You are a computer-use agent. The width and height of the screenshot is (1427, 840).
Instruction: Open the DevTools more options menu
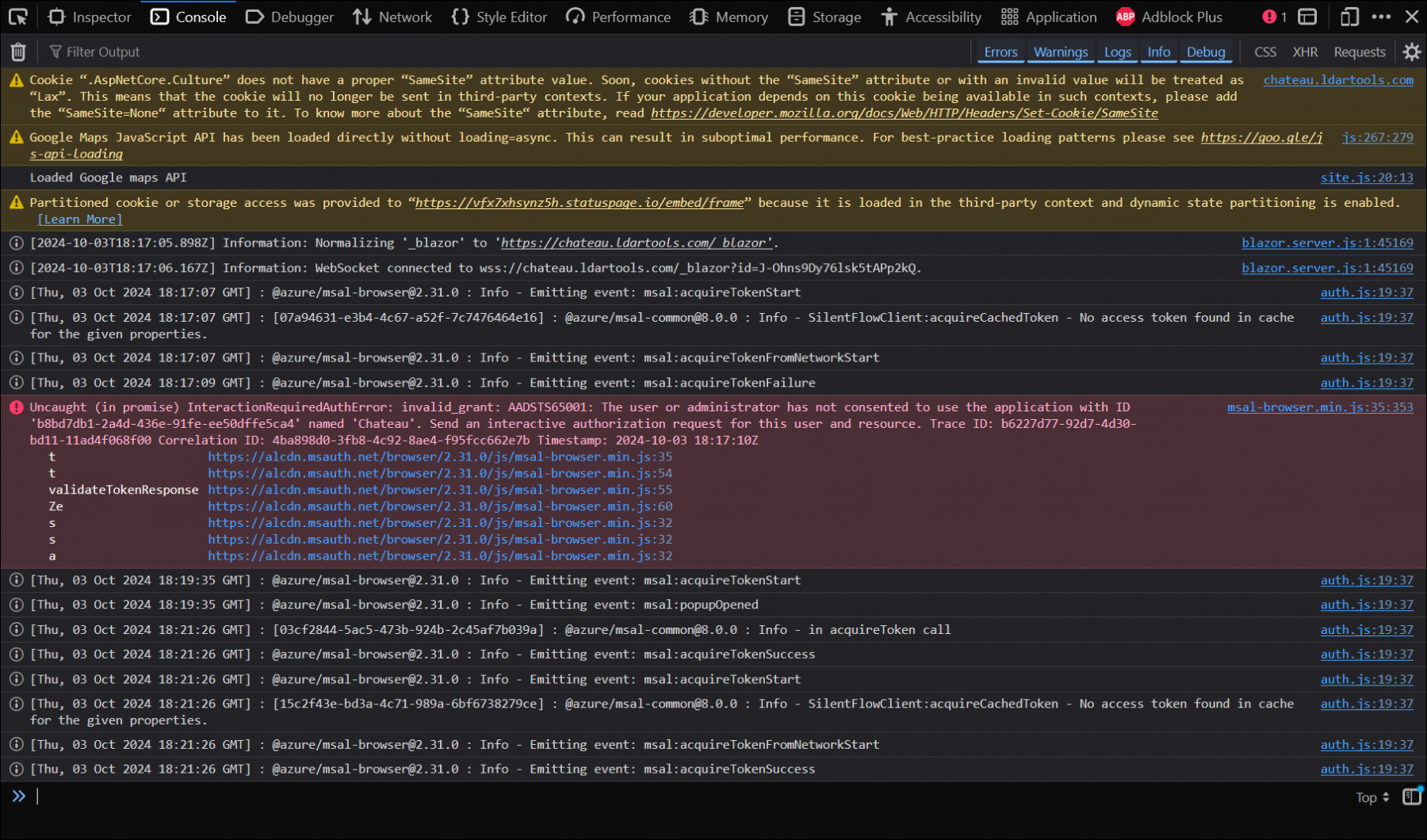click(1381, 17)
